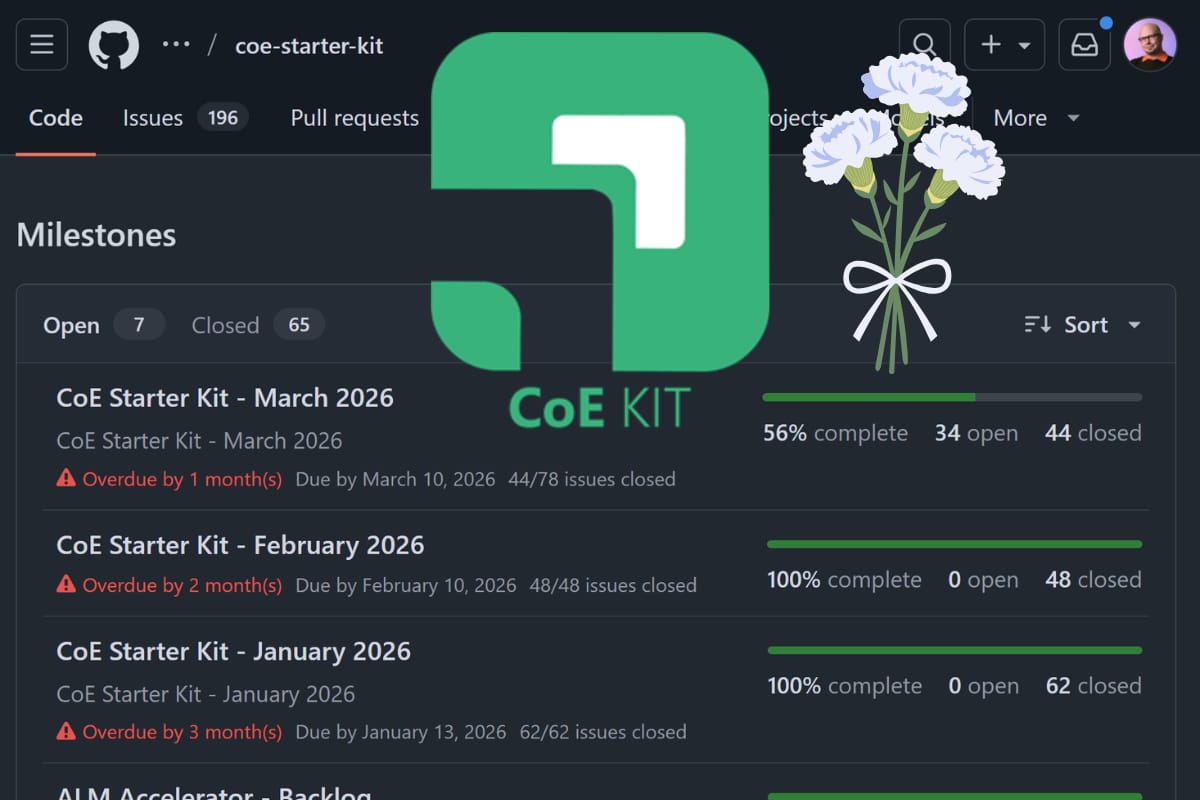Click the Due by February 10, 2026 text
1200x800 pixels.
[x=405, y=585]
